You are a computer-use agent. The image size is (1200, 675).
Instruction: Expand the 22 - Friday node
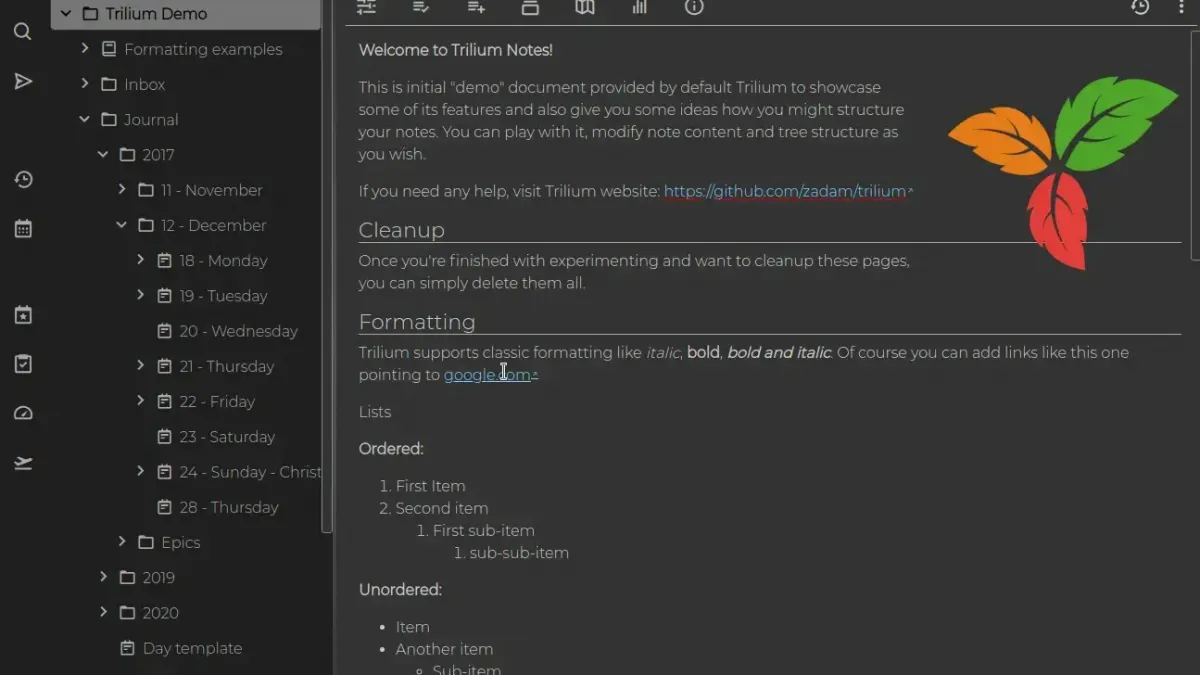pos(141,401)
